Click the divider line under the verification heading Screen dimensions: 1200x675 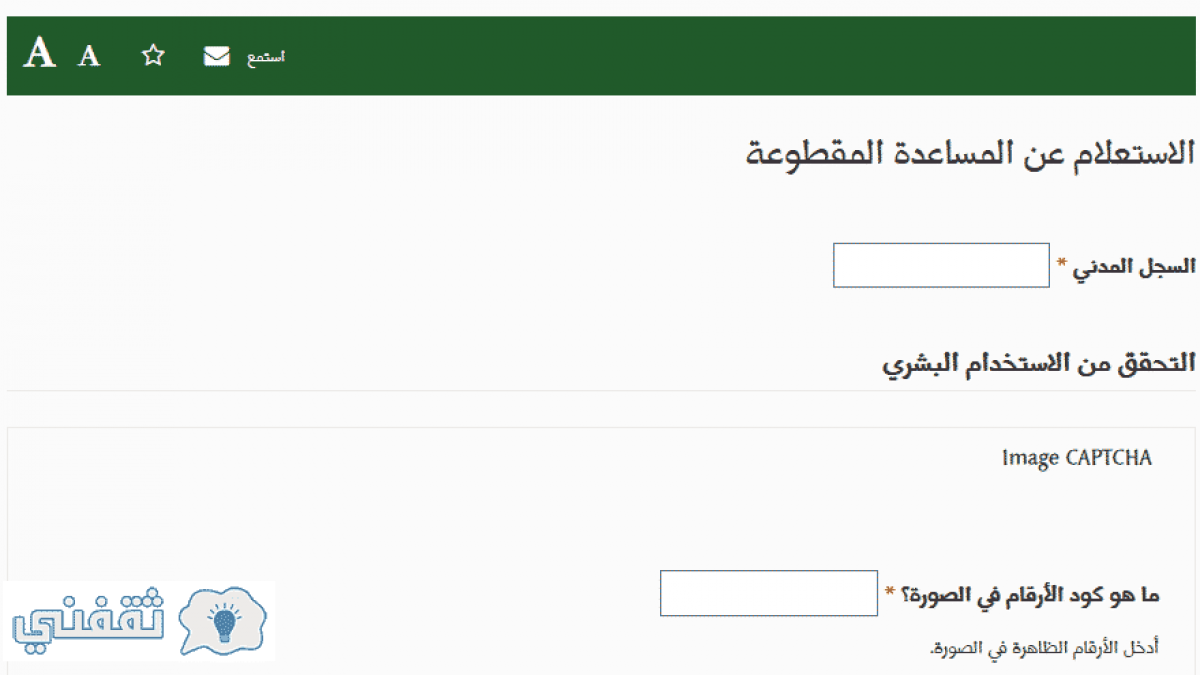(601, 390)
